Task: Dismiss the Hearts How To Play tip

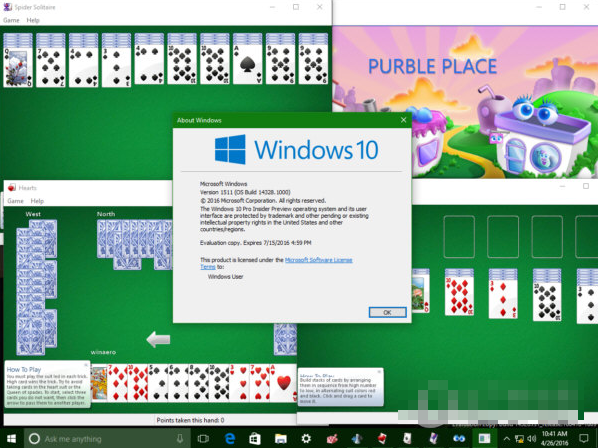Action: (x=86, y=365)
